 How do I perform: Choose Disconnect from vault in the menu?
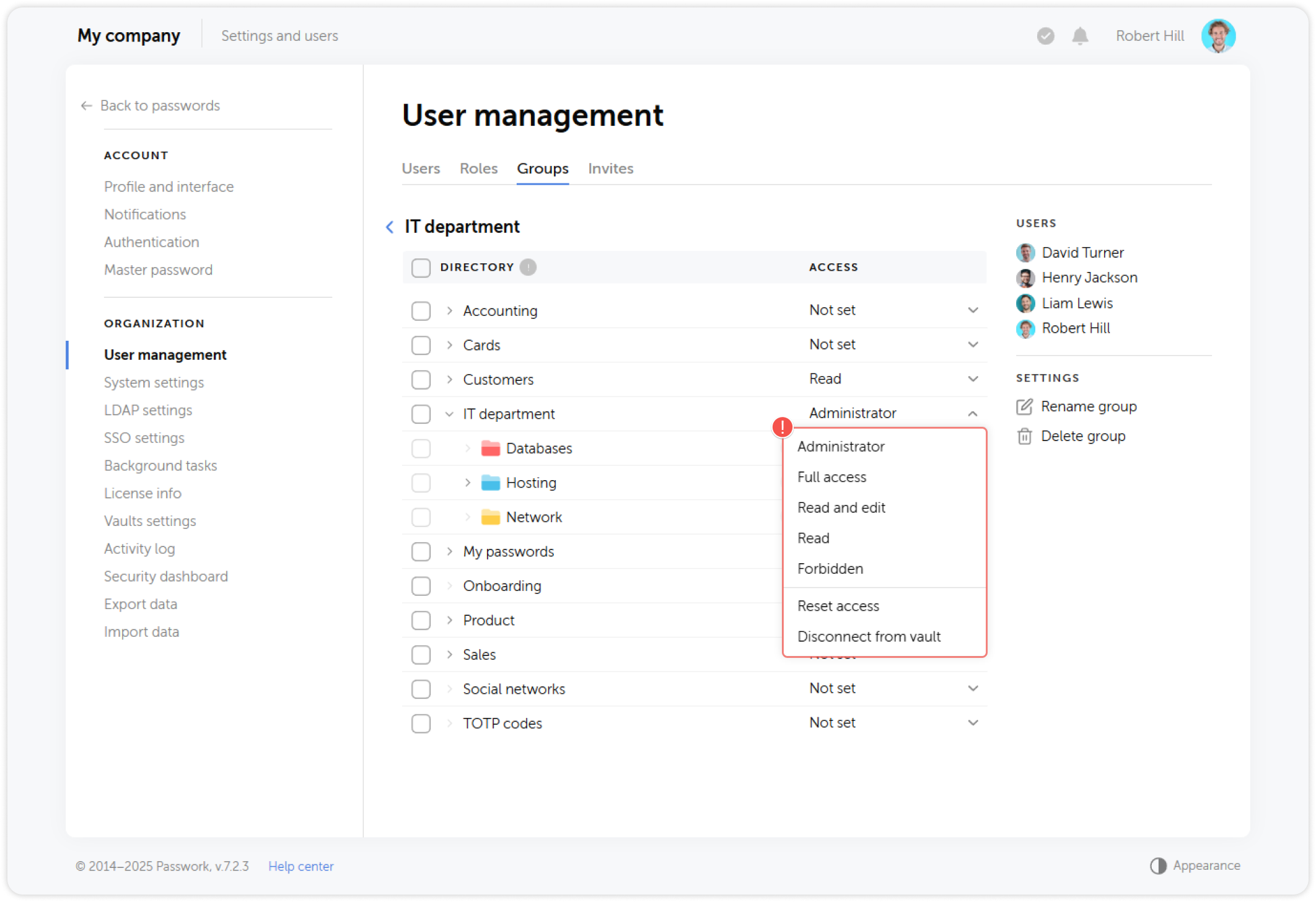click(869, 636)
